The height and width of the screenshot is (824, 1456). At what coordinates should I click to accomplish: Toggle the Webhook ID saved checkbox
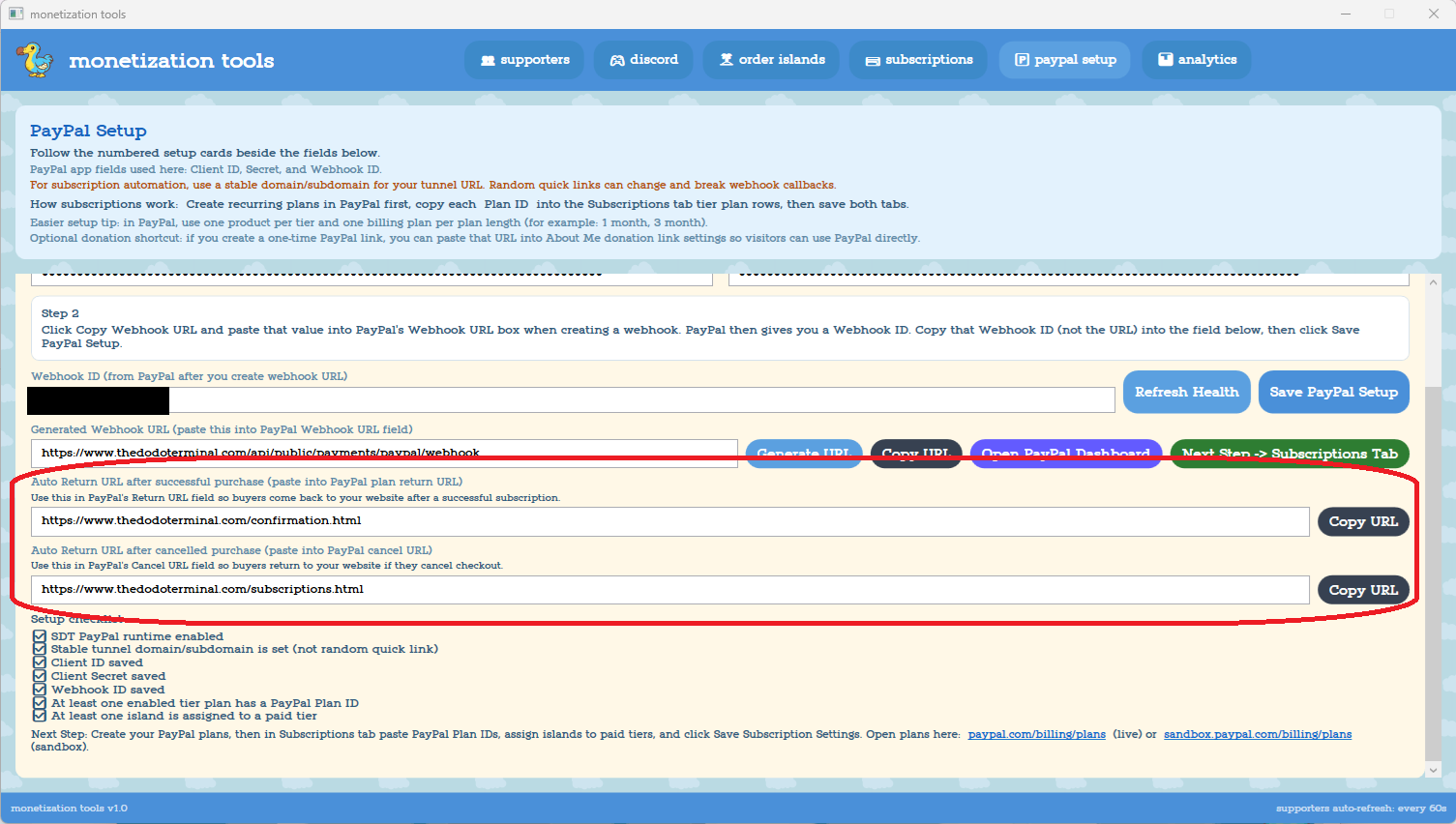tap(40, 690)
